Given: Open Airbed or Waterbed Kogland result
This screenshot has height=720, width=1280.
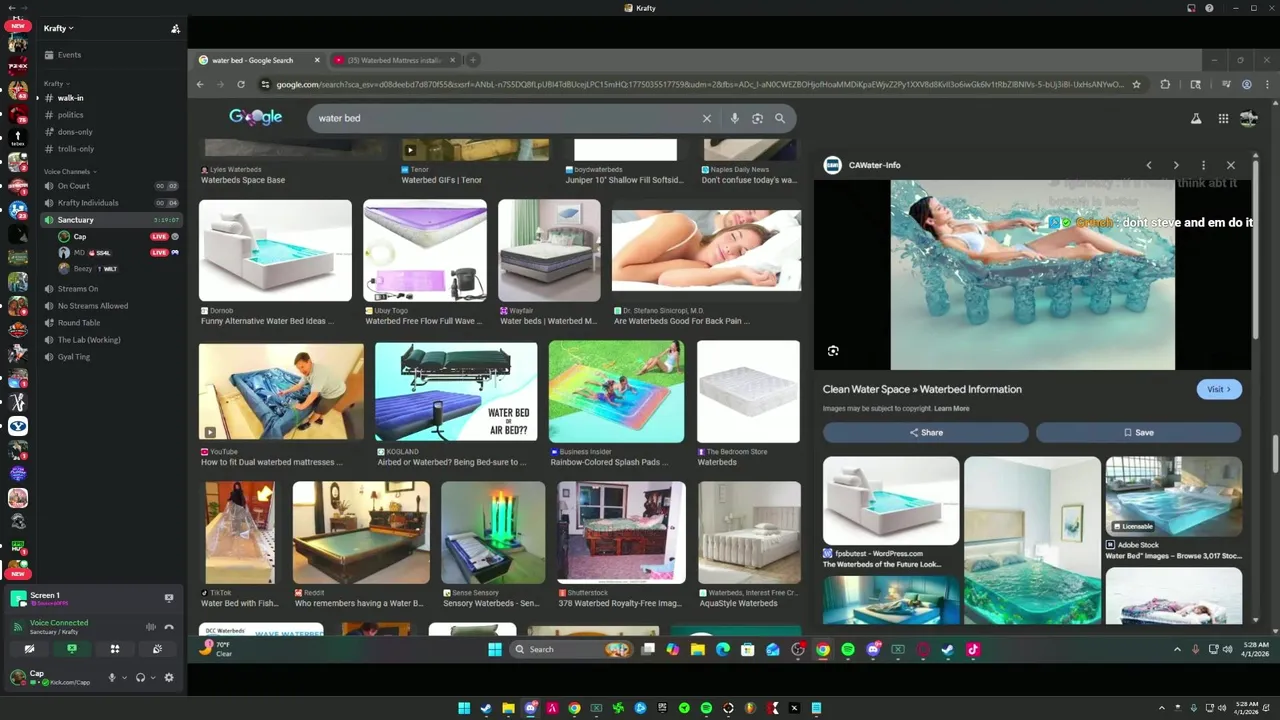Looking at the screenshot, I should pyautogui.click(x=456, y=391).
